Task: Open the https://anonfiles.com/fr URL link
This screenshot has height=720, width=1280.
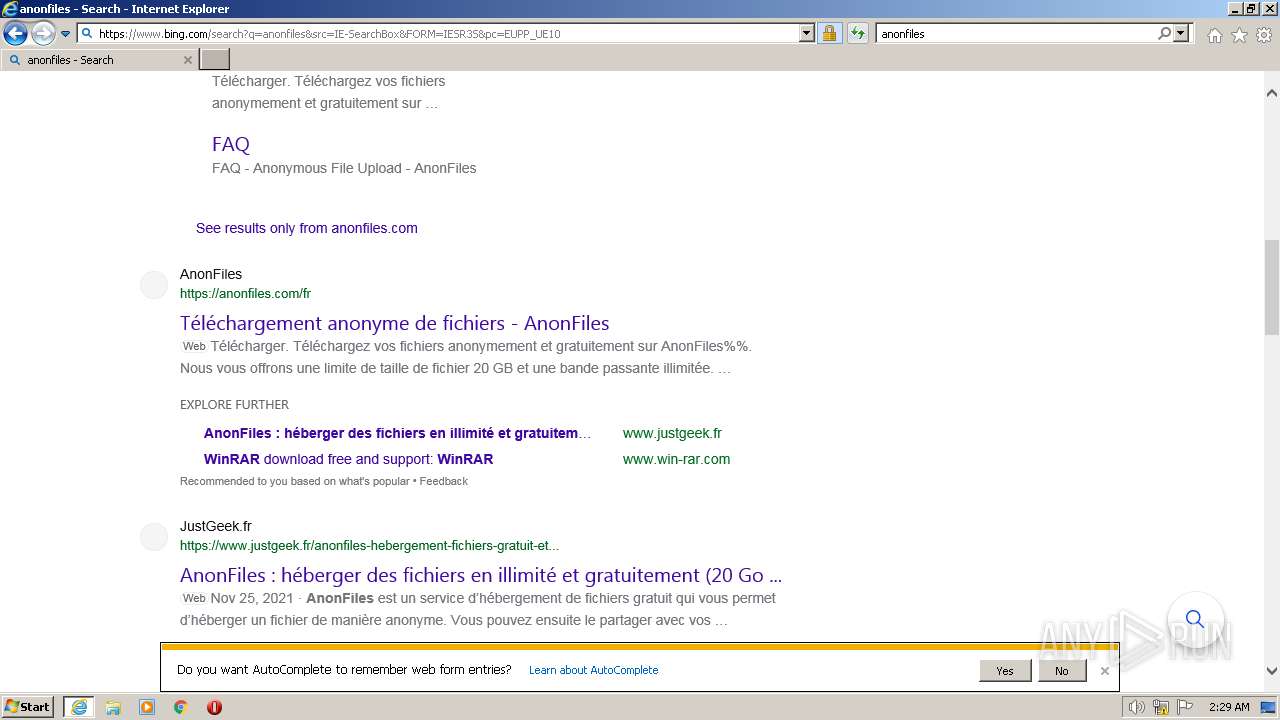Action: point(245,293)
